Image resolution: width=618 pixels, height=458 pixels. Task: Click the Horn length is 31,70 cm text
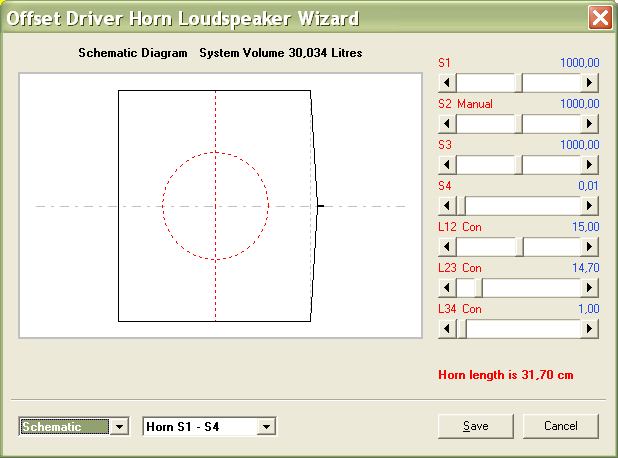point(506,374)
